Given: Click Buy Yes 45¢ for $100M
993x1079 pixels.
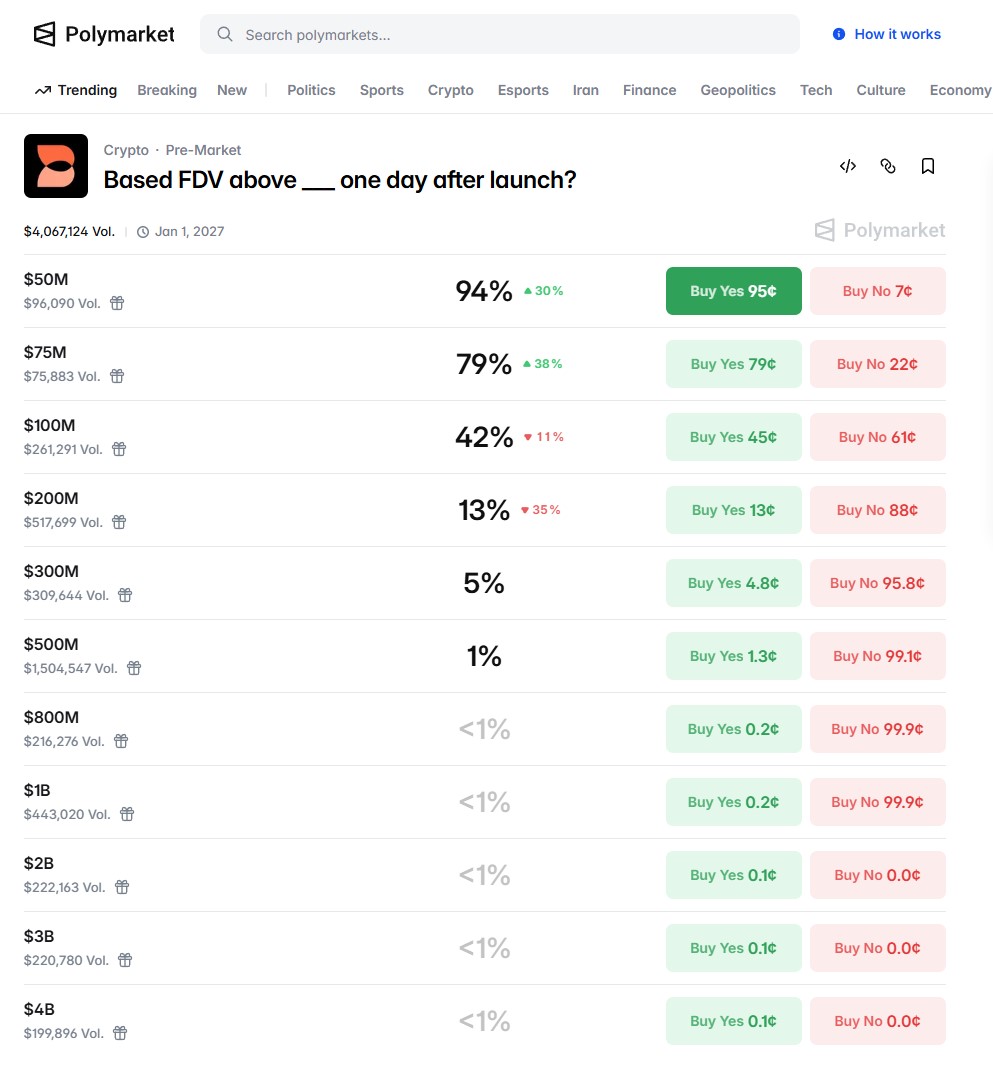Looking at the screenshot, I should [733, 437].
